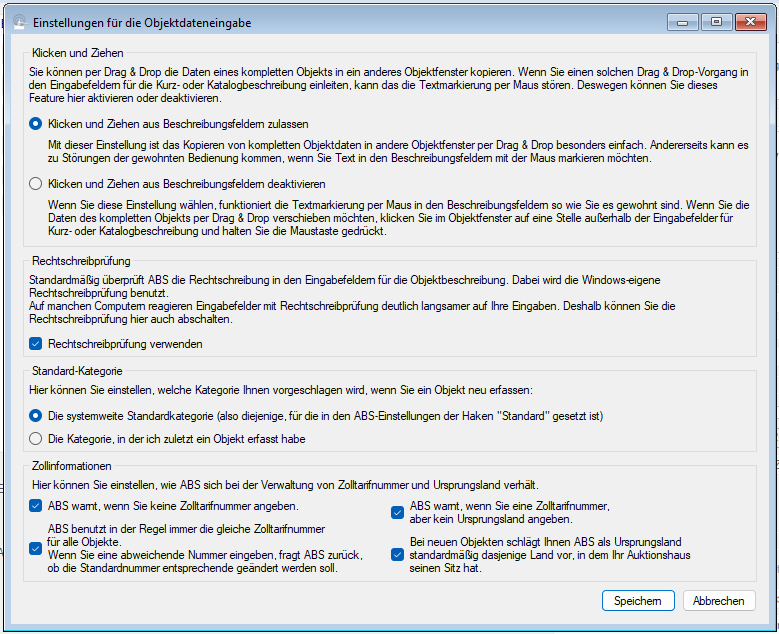Uncheck 'immer die gleiche Zolltarifnummer' option
779x634 pixels.
37,548
